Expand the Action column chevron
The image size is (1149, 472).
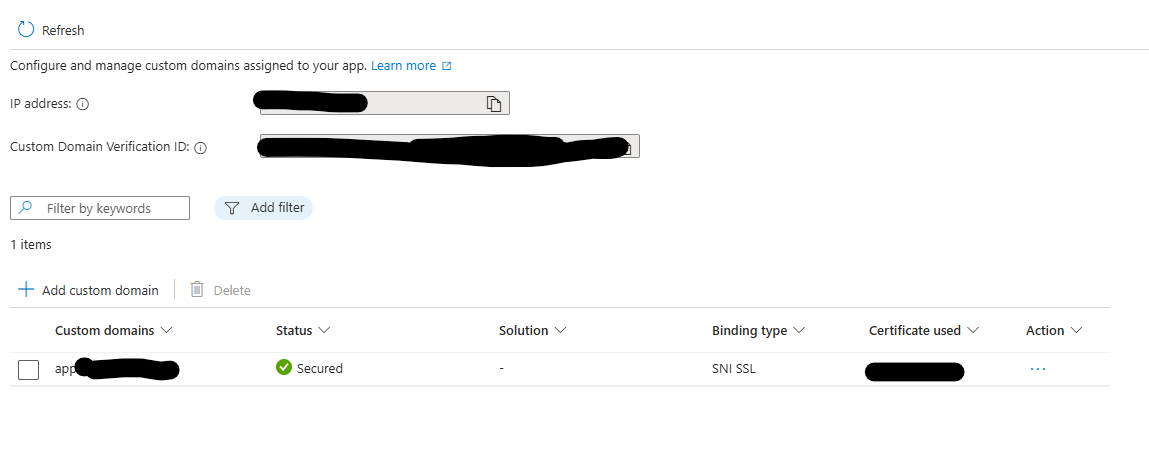coord(1076,331)
